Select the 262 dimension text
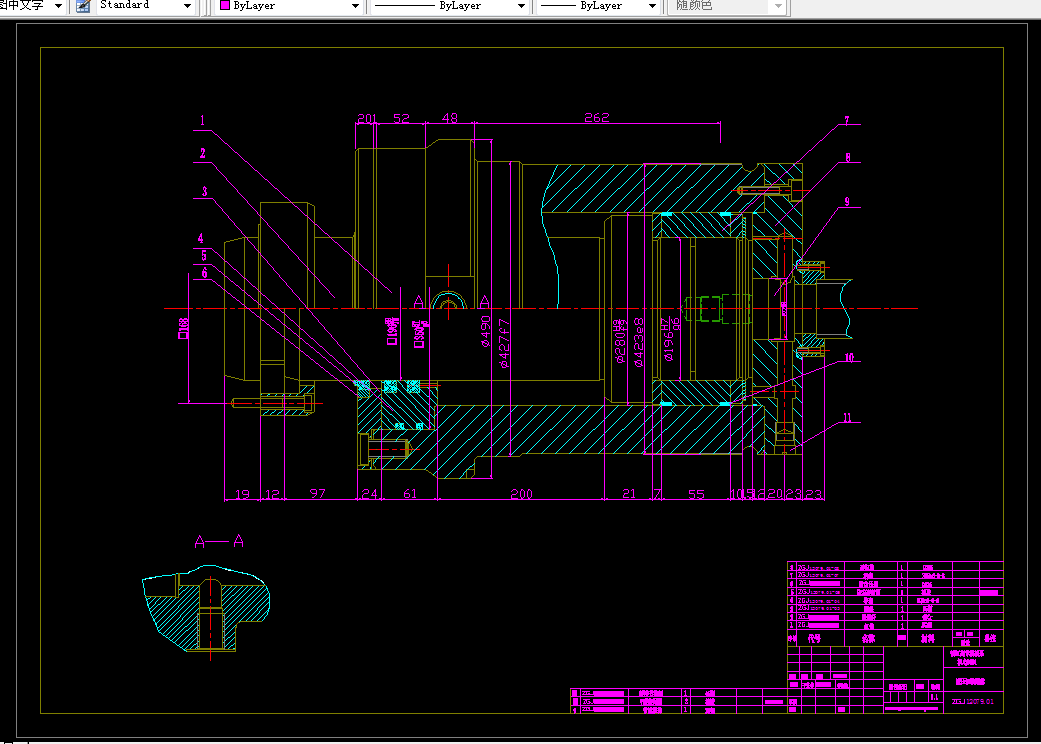 pyautogui.click(x=597, y=118)
